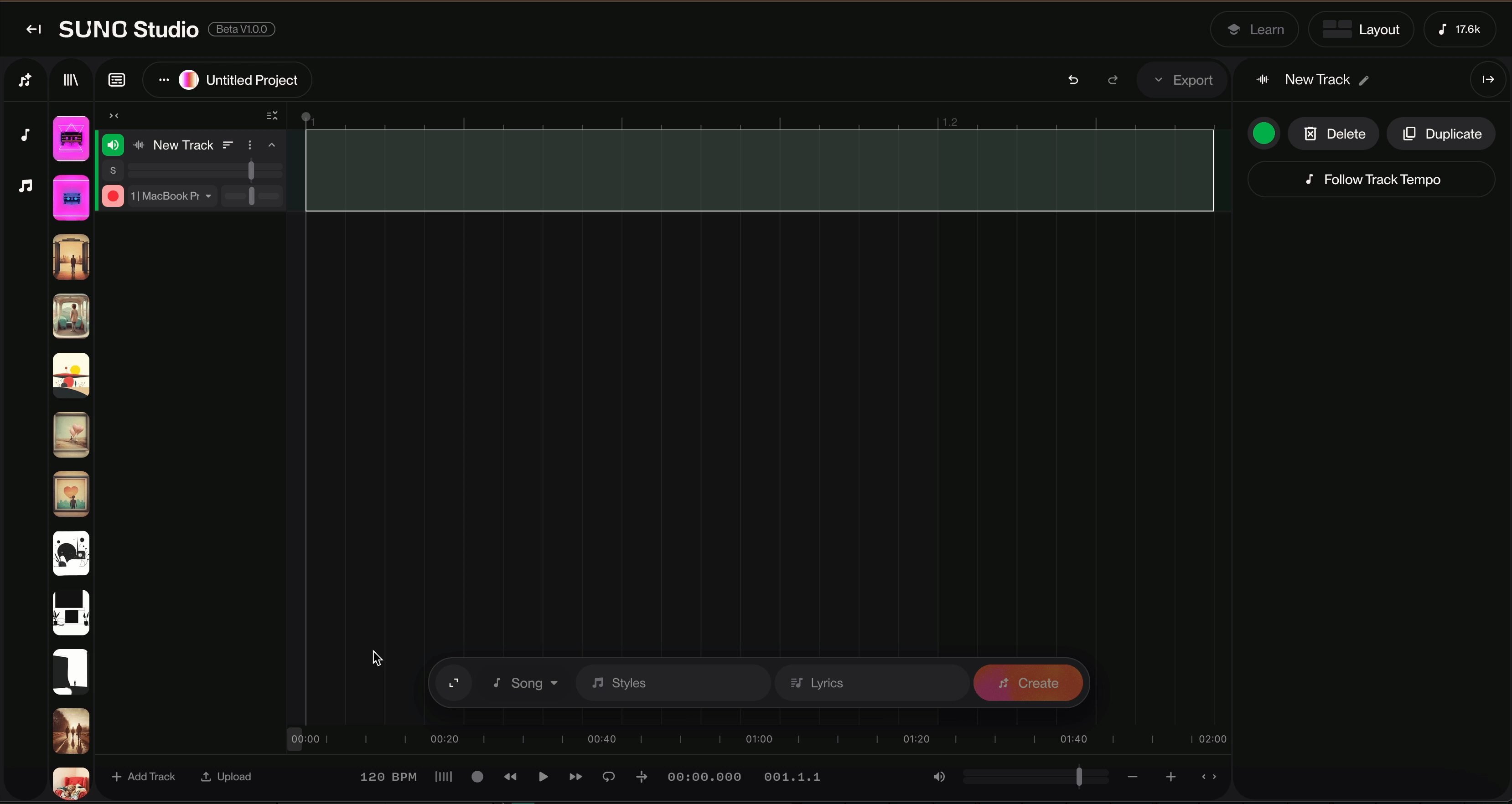Open the MacBook Pro input dropdown
The width and height of the screenshot is (1512, 804).
point(171,196)
